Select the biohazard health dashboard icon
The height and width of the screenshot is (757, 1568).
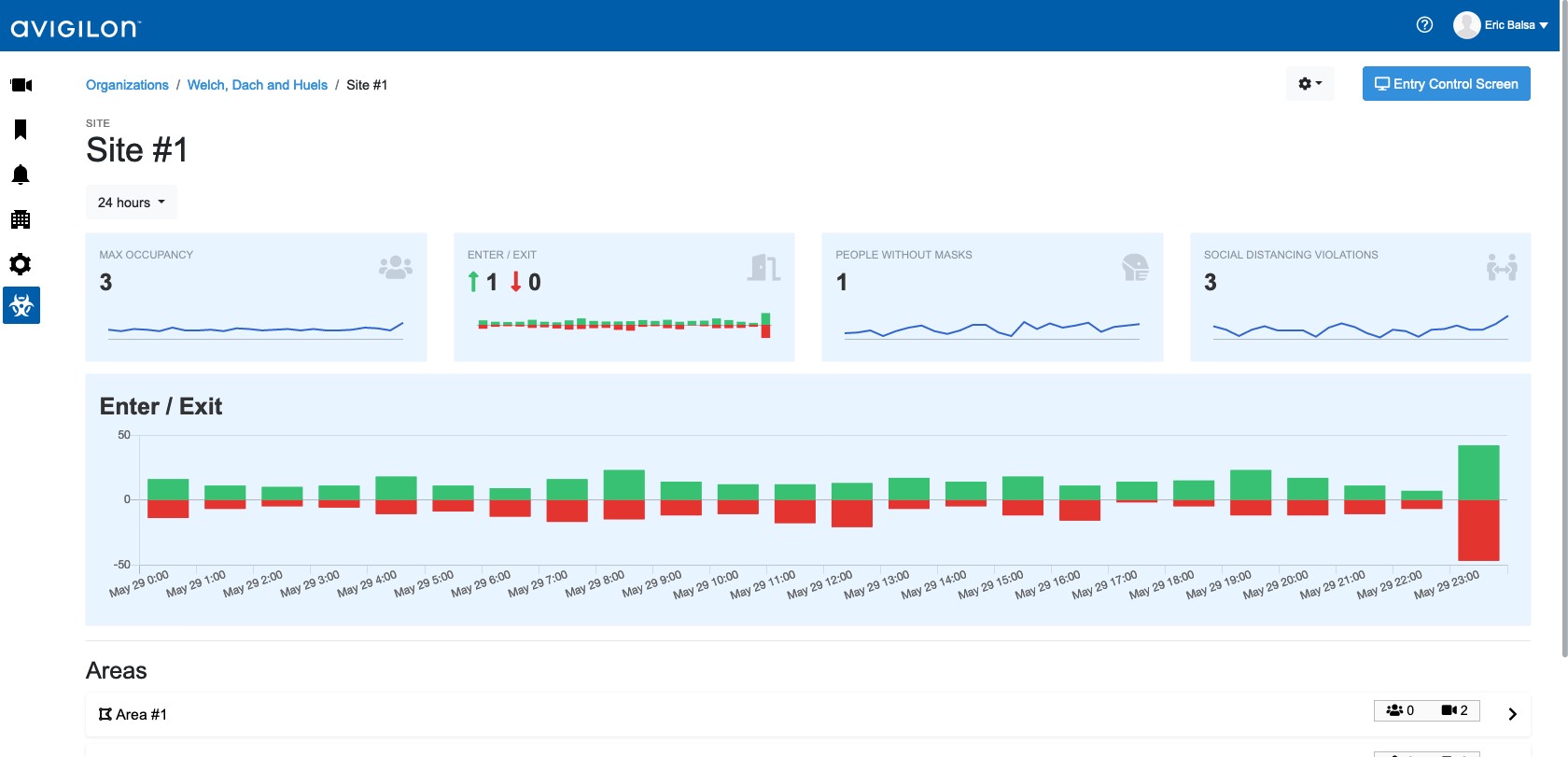tap(21, 305)
